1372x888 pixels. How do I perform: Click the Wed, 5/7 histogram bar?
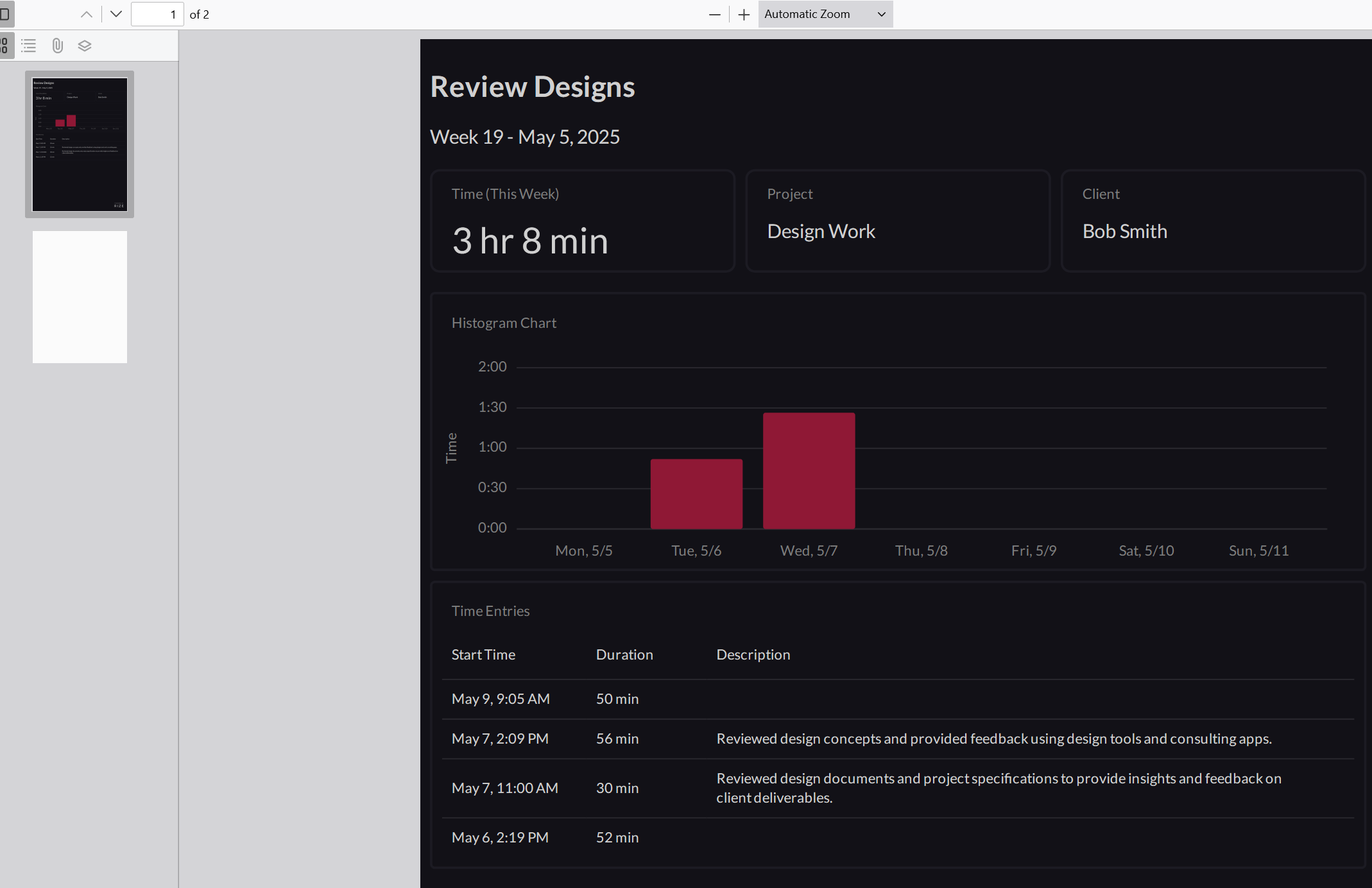click(x=808, y=470)
